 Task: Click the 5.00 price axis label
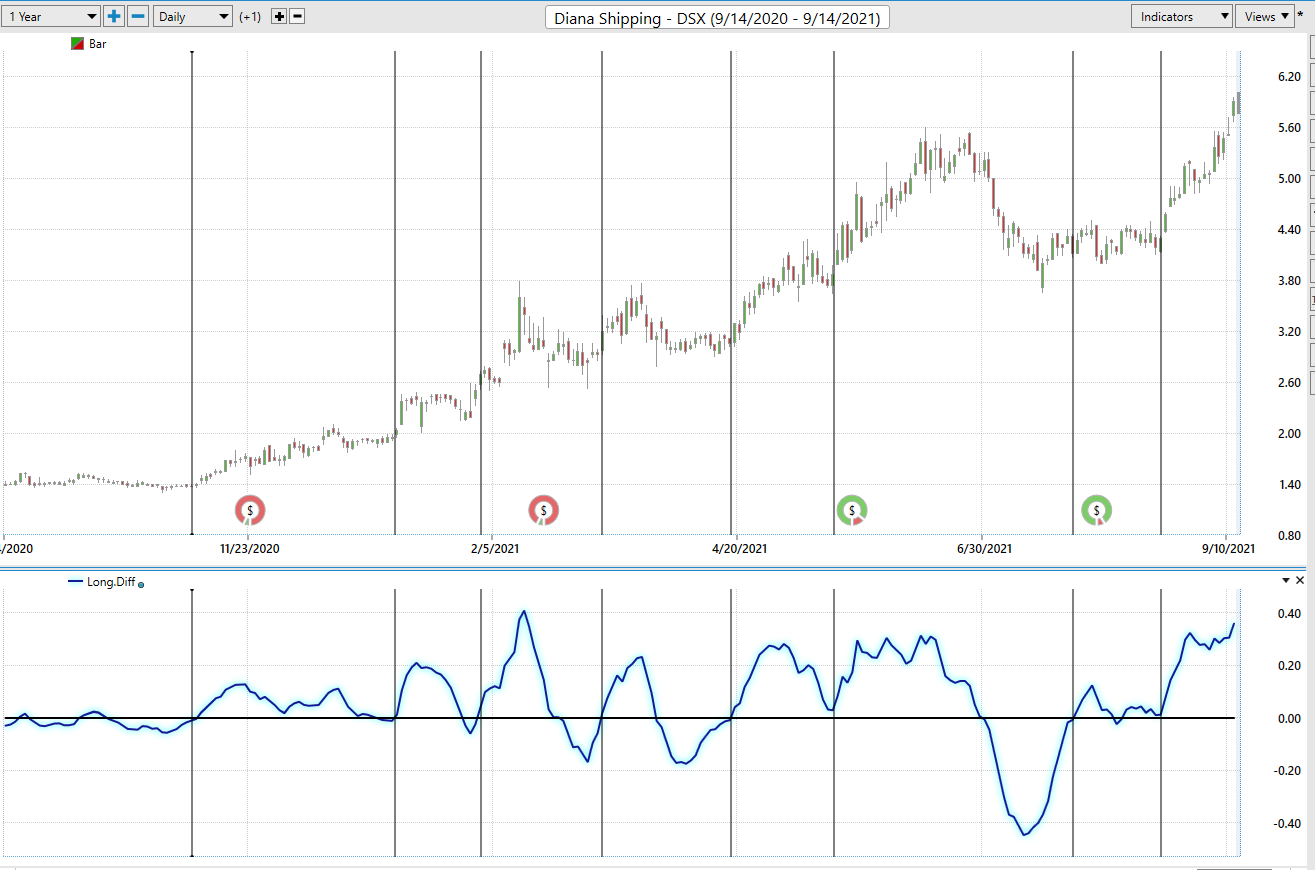[x=1289, y=179]
